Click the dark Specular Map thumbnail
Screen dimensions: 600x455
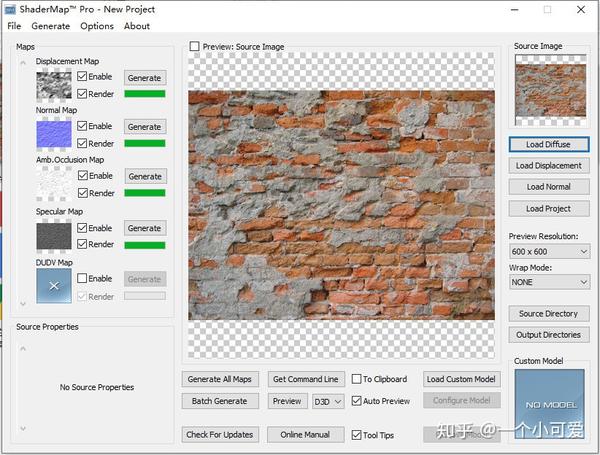coord(54,236)
